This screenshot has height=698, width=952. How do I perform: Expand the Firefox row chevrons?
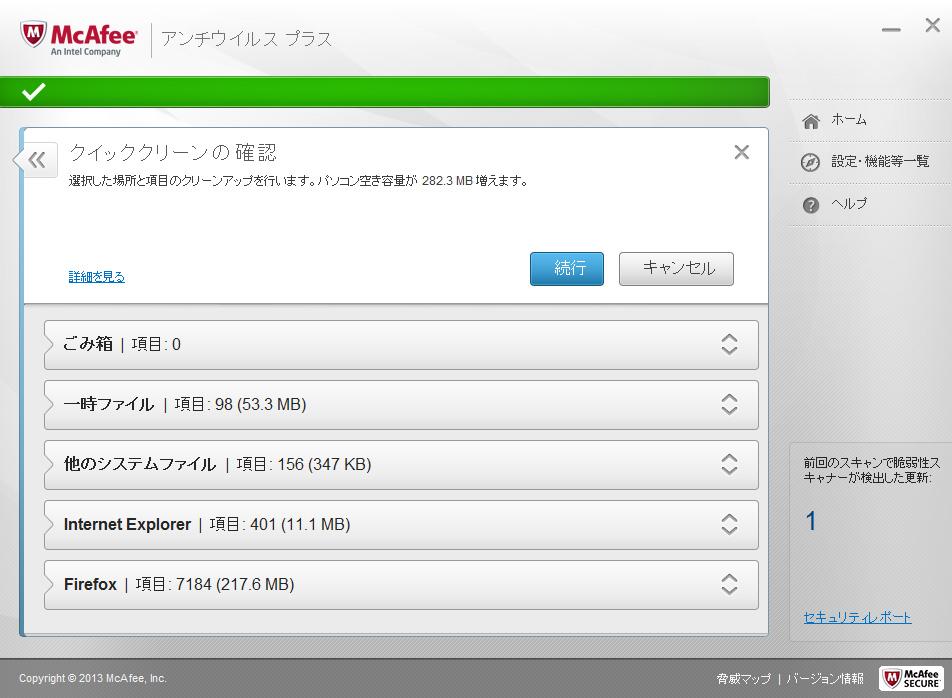coord(729,584)
